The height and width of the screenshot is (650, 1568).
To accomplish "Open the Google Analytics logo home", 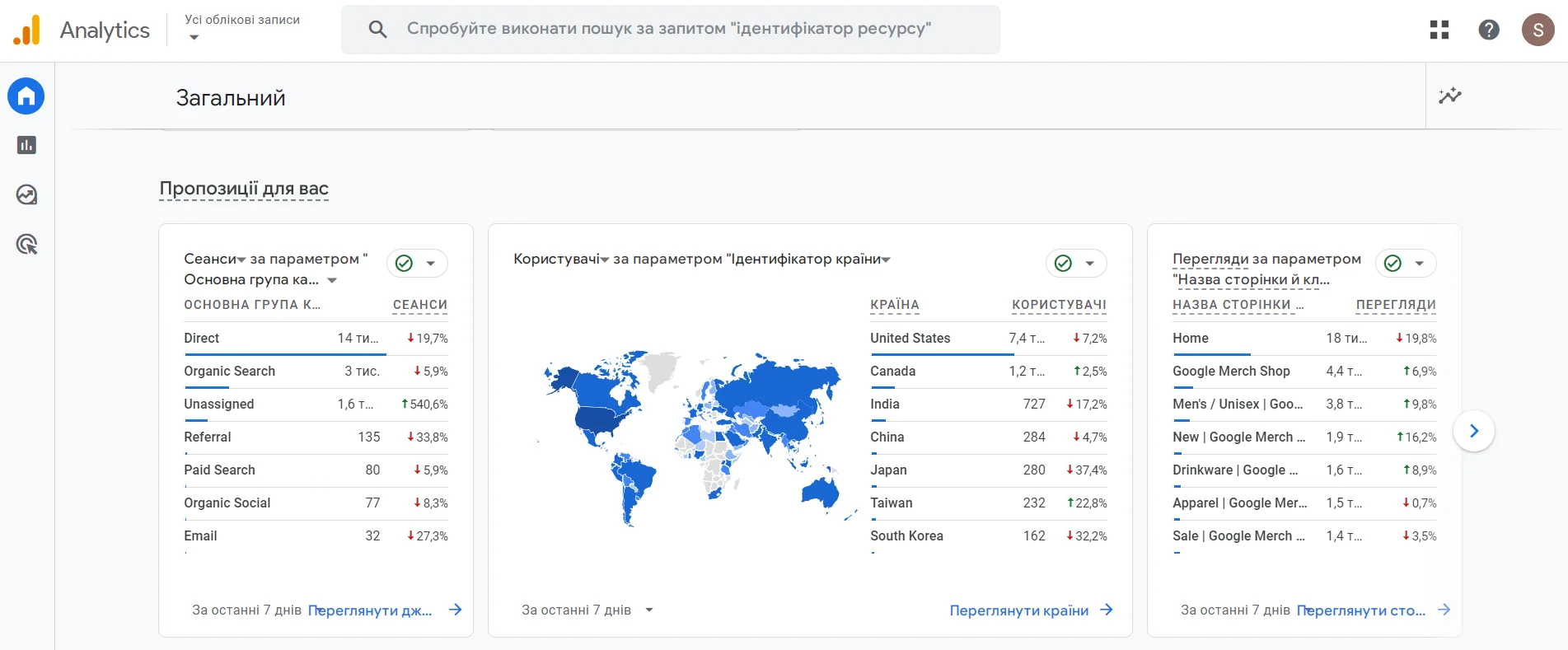I will (26, 30).
